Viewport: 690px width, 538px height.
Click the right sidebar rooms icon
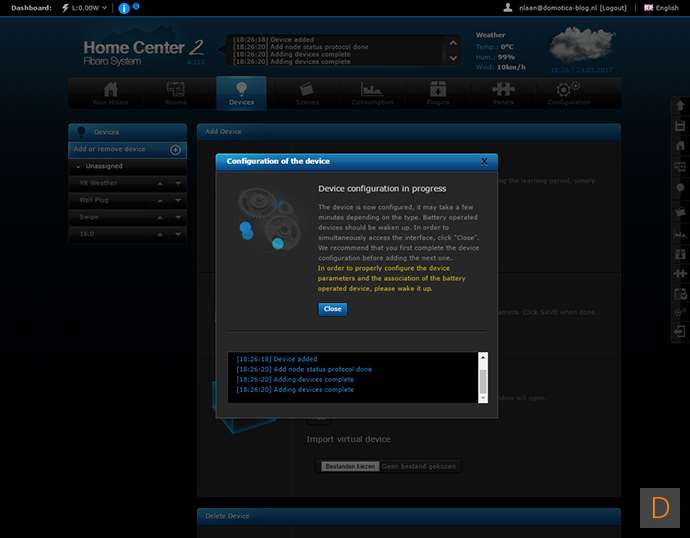680,166
